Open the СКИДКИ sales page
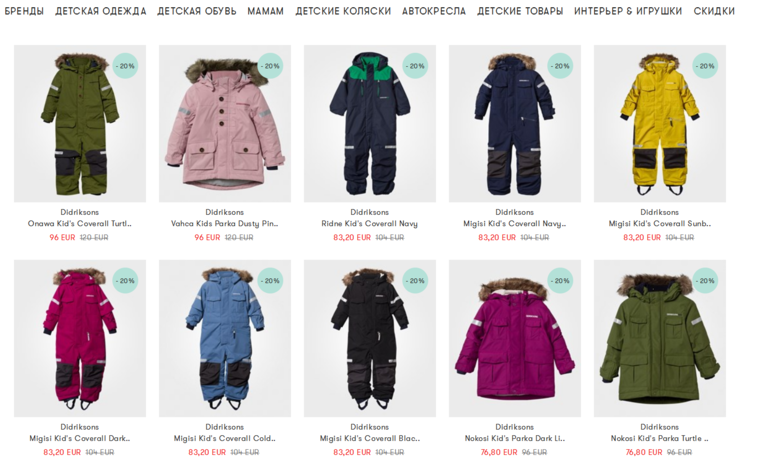The image size is (770, 457). pyautogui.click(x=714, y=11)
